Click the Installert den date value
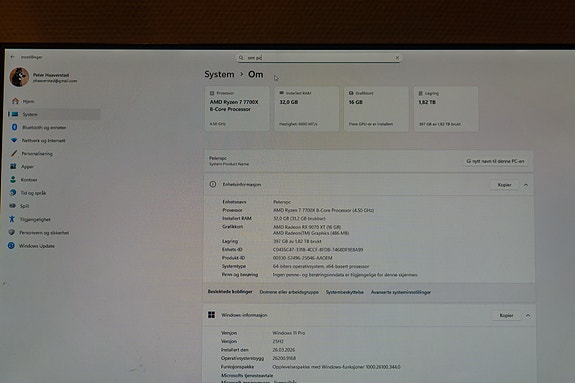Screen dimensions: 575x383 283,350
